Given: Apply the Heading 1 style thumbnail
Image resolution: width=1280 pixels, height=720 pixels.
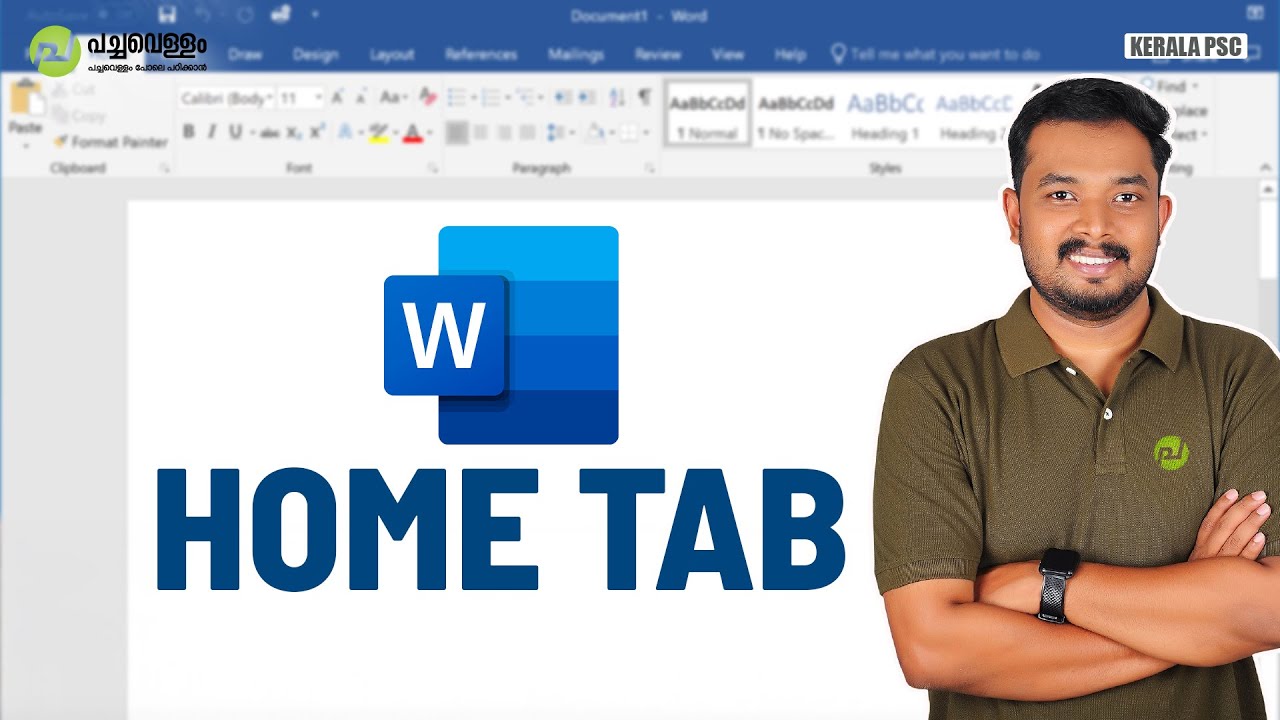Looking at the screenshot, I should 885,114.
